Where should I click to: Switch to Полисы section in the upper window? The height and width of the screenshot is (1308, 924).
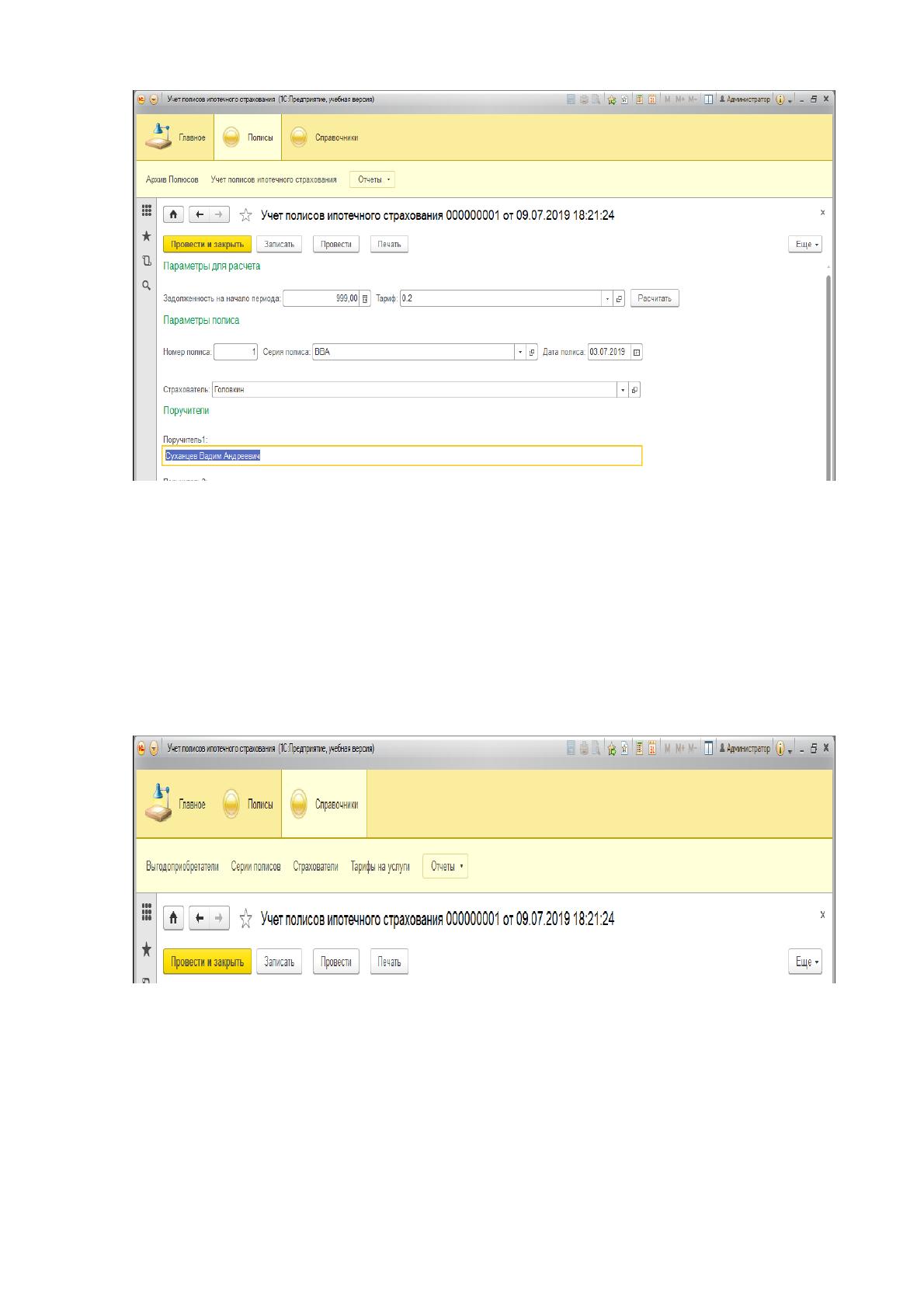[248, 137]
